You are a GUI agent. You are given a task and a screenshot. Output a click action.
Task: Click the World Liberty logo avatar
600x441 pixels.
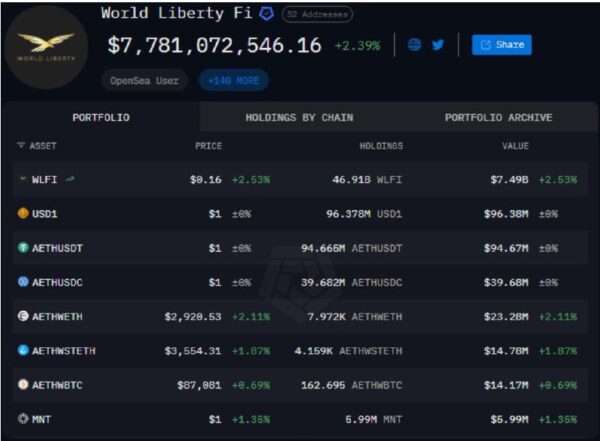pos(47,47)
